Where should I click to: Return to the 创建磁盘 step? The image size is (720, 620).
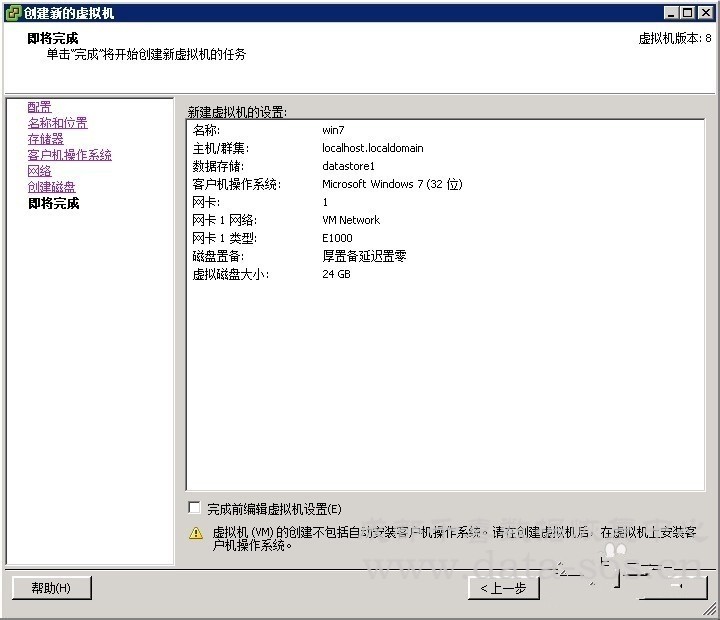51,187
